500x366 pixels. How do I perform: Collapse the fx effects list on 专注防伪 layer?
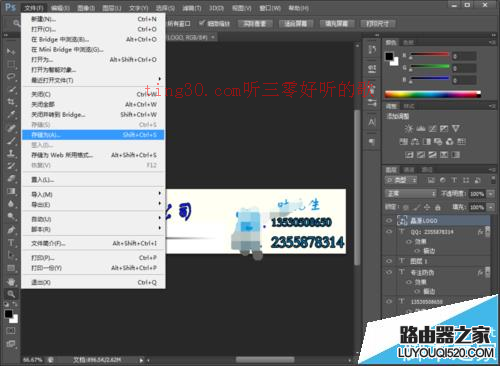point(488,271)
